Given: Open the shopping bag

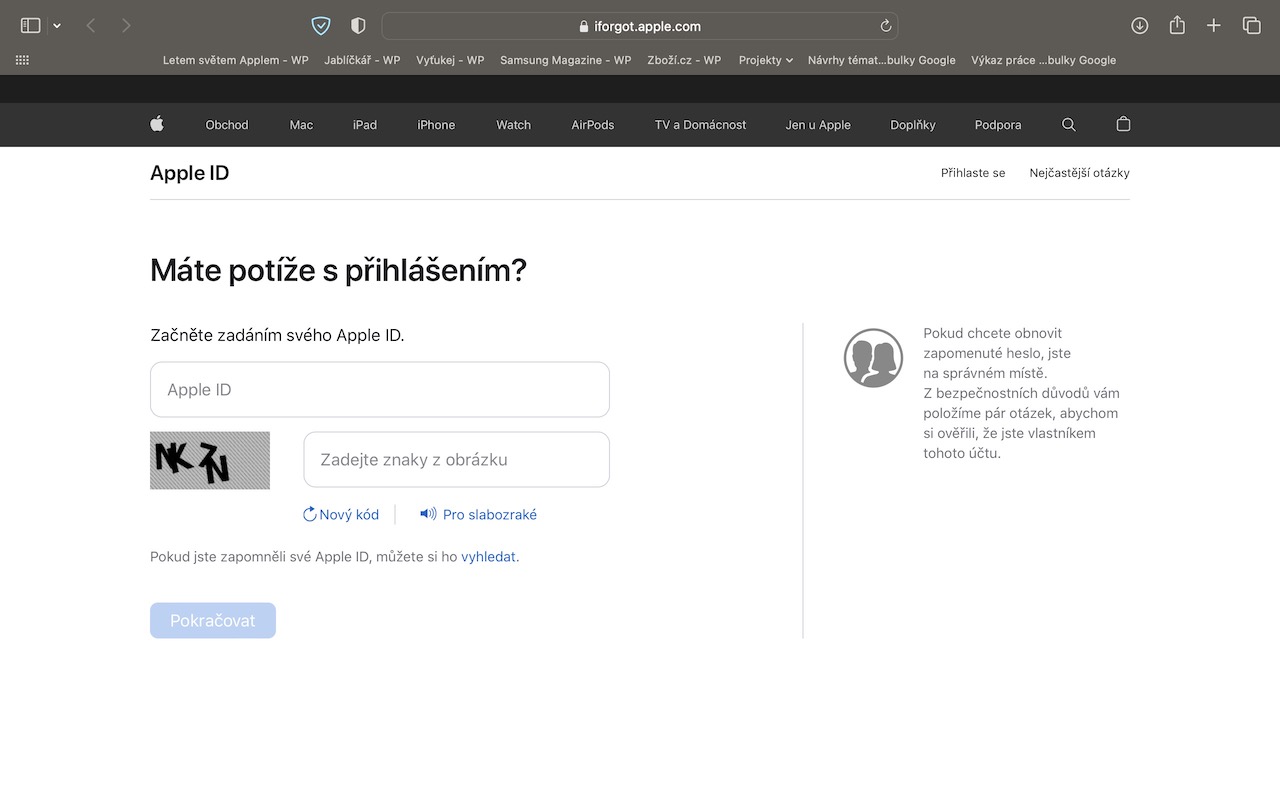Looking at the screenshot, I should click(x=1123, y=124).
